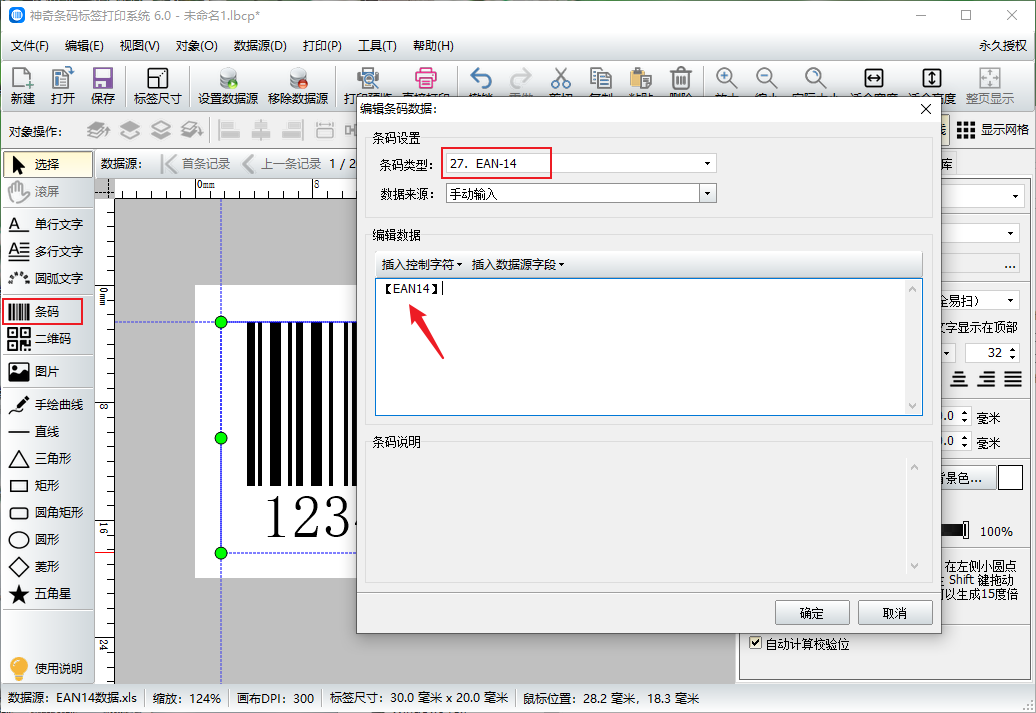Viewport: 1036px width, 713px height.
Task: Go to previous record (上一条记录)
Action: pos(281,163)
